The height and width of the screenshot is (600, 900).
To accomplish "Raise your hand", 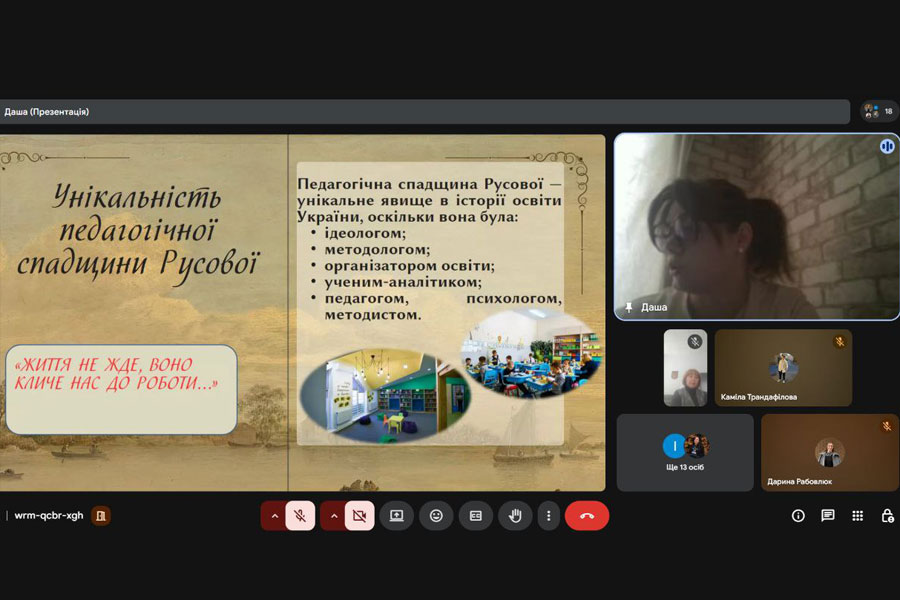I will [x=515, y=516].
